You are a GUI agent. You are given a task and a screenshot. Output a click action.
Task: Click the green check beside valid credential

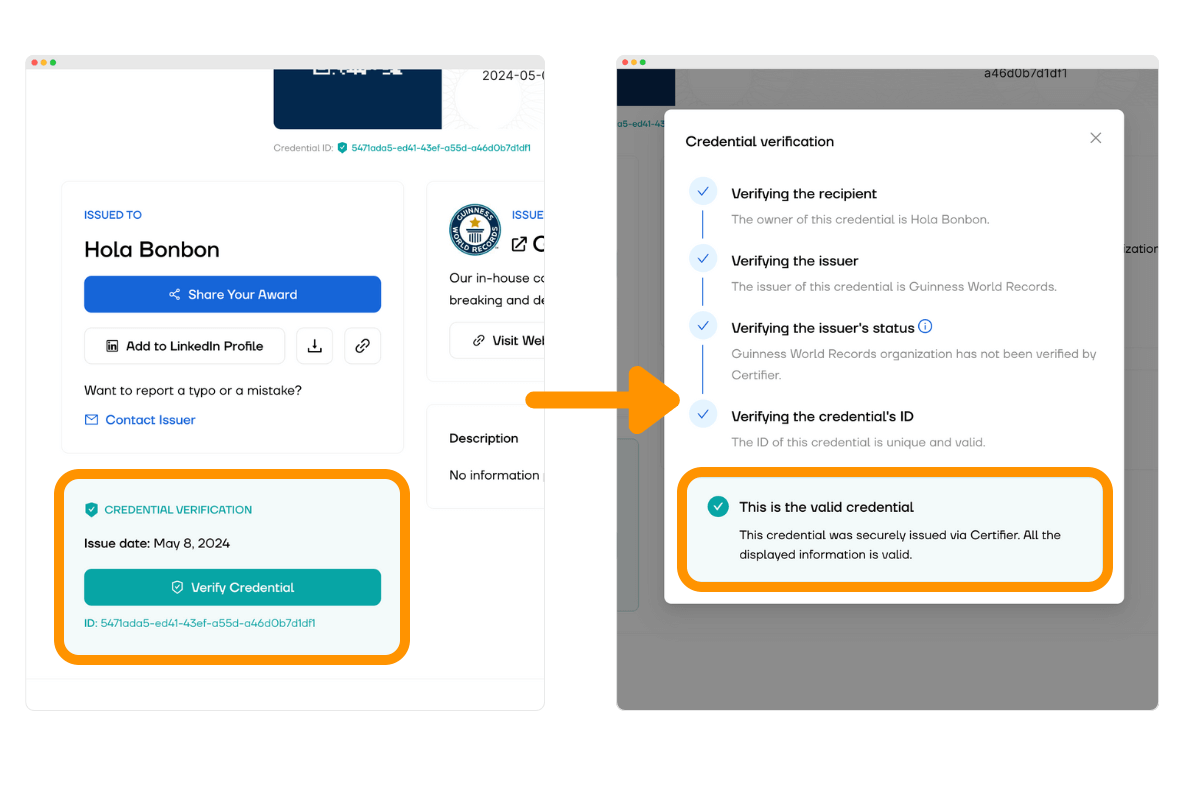coord(718,507)
